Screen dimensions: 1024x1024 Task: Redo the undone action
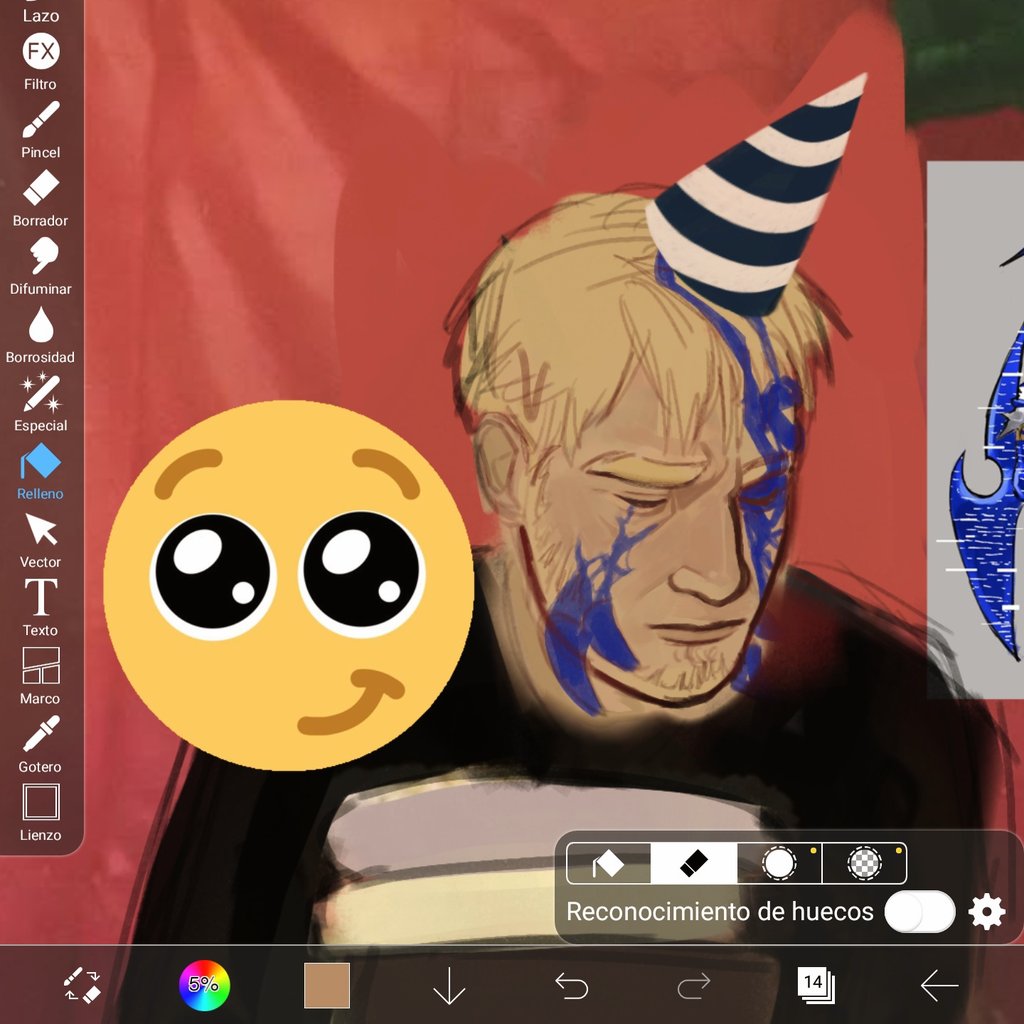[694, 985]
